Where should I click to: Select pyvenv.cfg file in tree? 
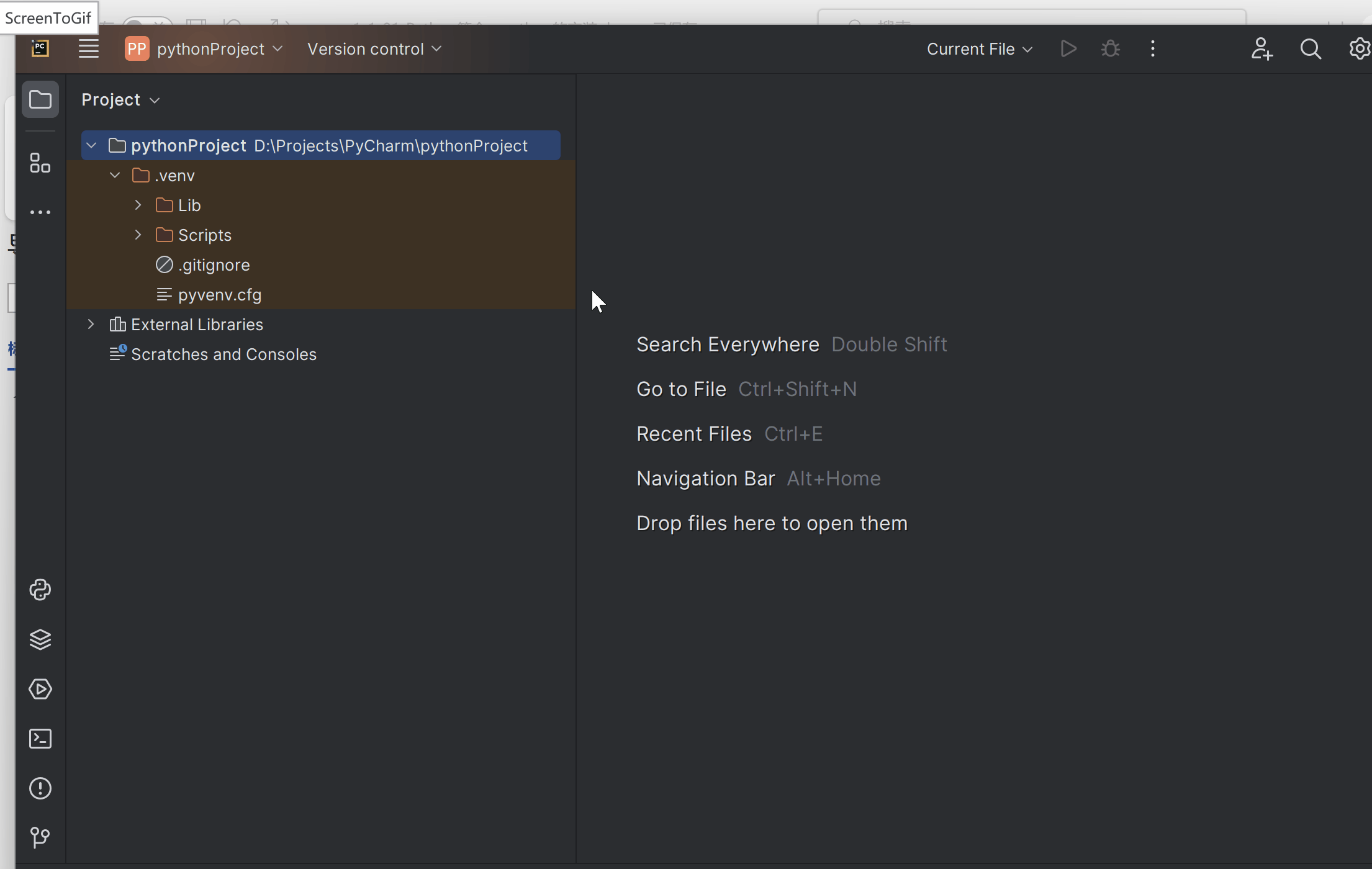[219, 295]
